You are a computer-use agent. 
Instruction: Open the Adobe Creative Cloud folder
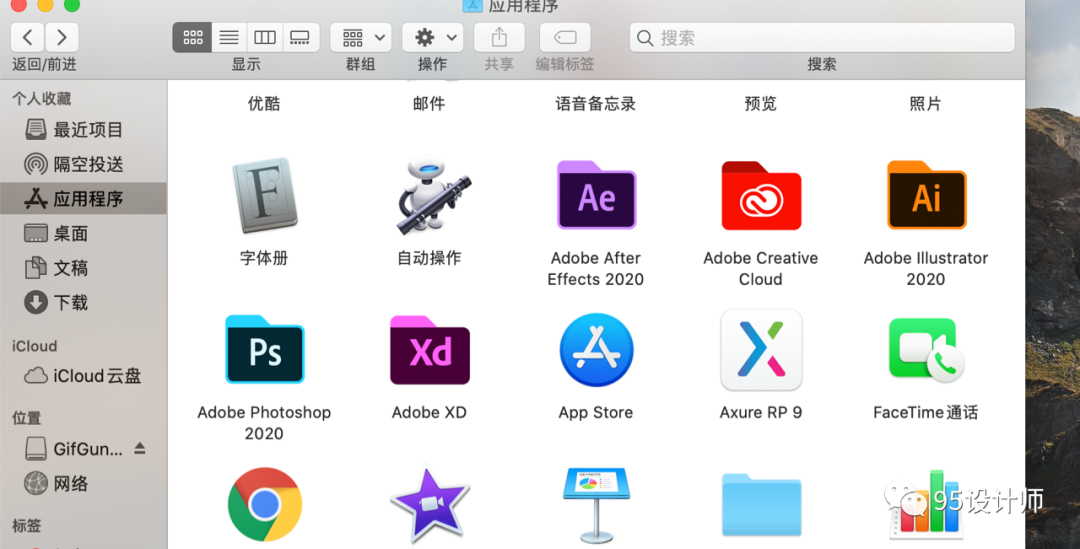(761, 195)
